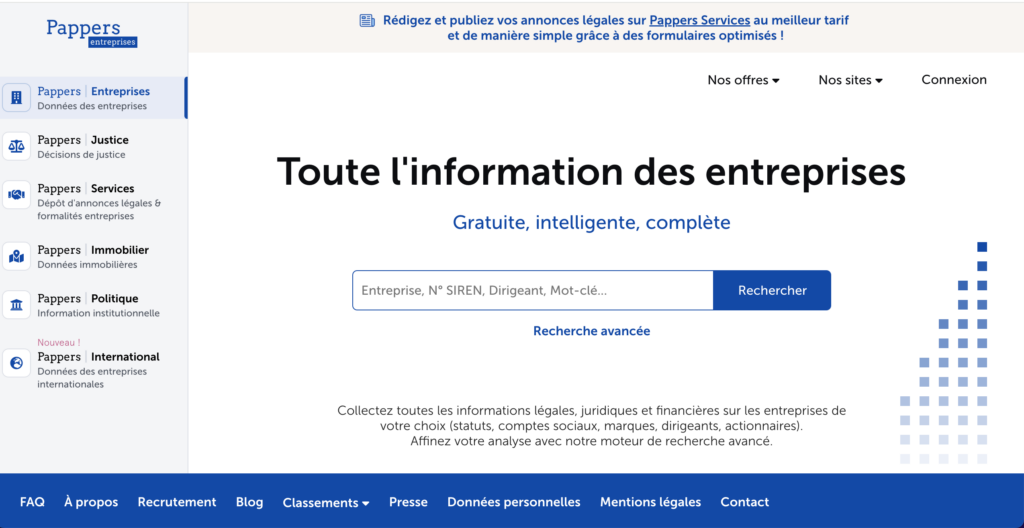Click the 'Données immobilières' subtitle

pos(88,265)
